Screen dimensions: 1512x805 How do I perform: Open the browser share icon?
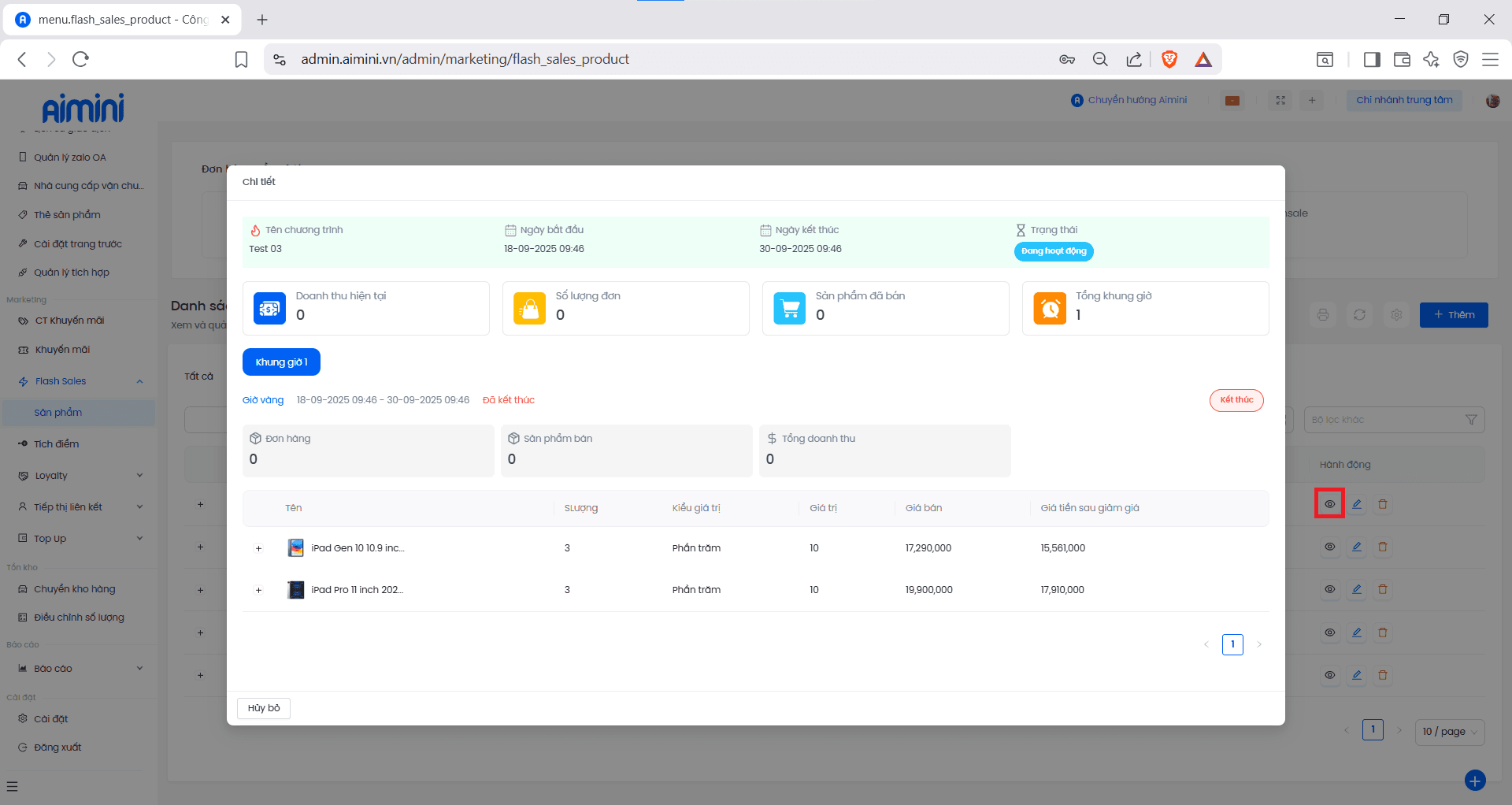pyautogui.click(x=1134, y=60)
